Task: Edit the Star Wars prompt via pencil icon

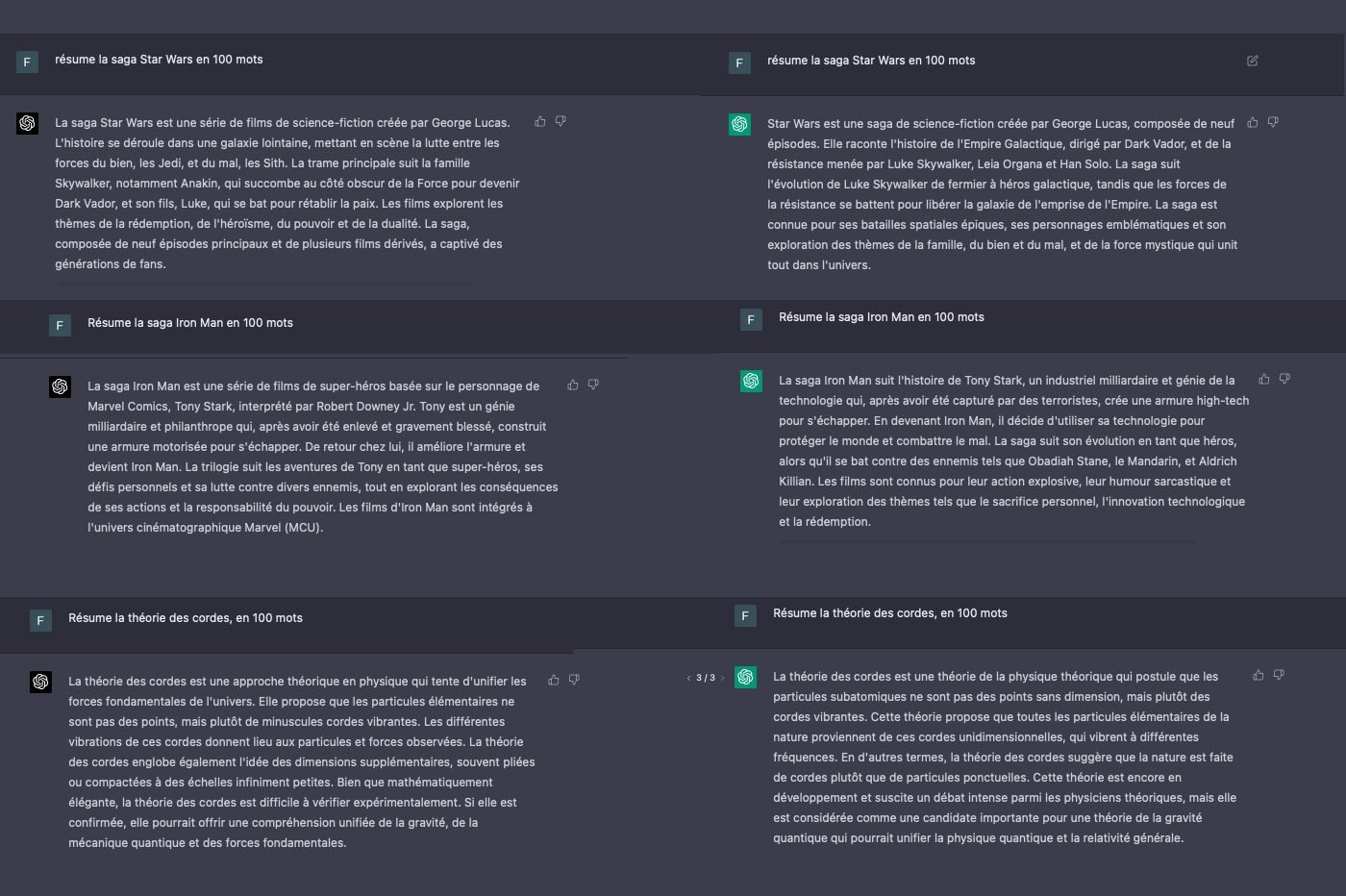Action: tap(1253, 61)
